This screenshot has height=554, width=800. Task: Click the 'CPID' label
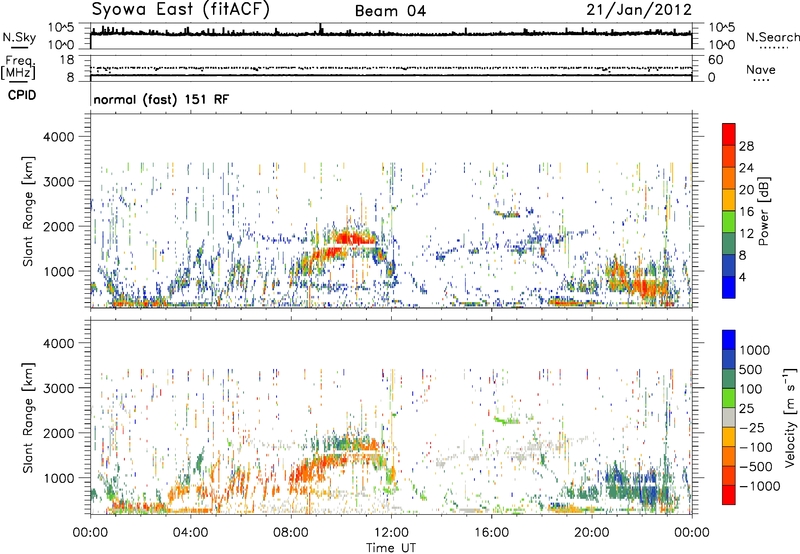[x=22, y=95]
